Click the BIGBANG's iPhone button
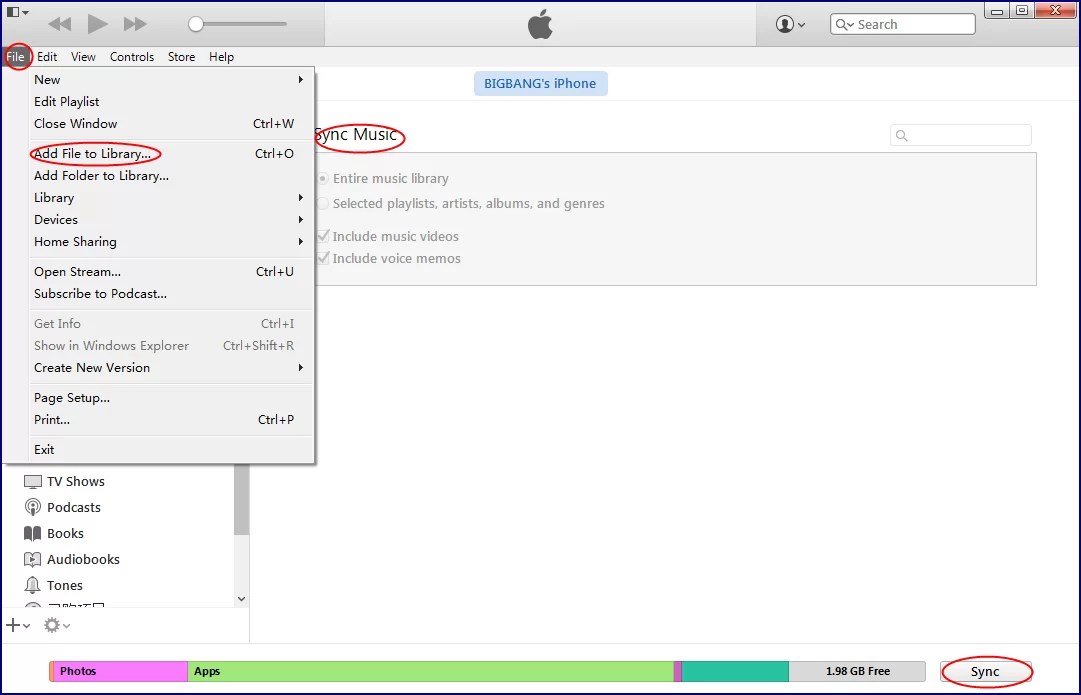 540,84
